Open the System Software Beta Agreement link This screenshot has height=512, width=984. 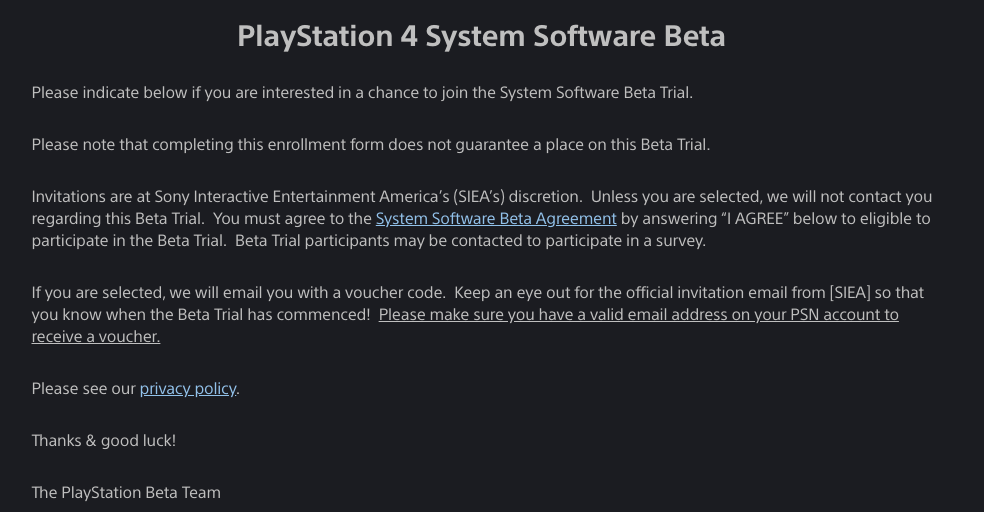pos(496,219)
